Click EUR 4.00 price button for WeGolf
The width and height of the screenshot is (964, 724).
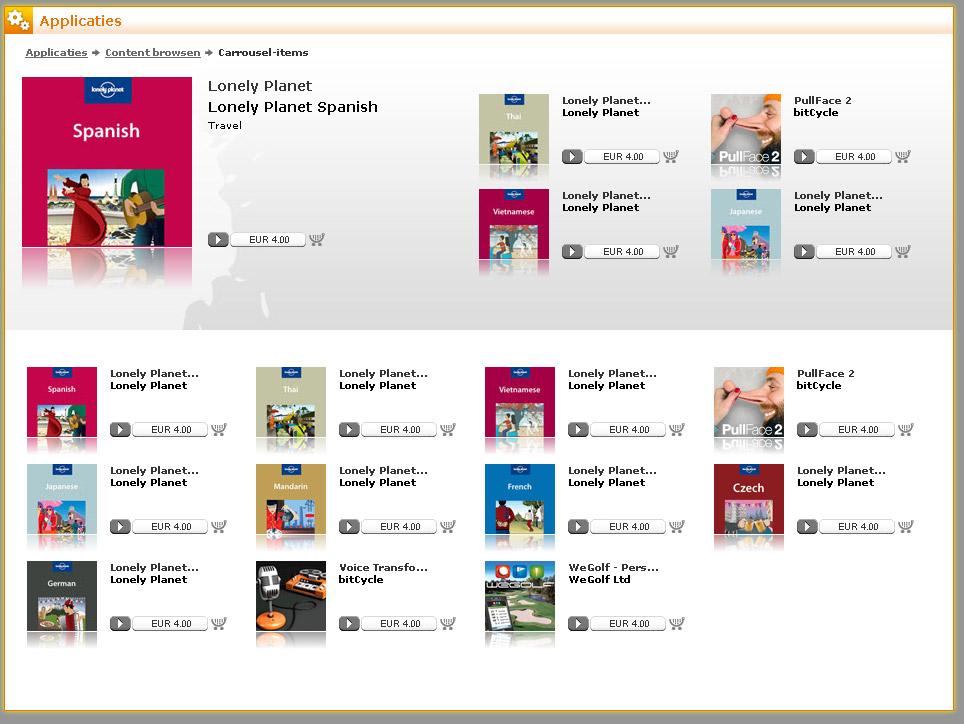point(628,623)
